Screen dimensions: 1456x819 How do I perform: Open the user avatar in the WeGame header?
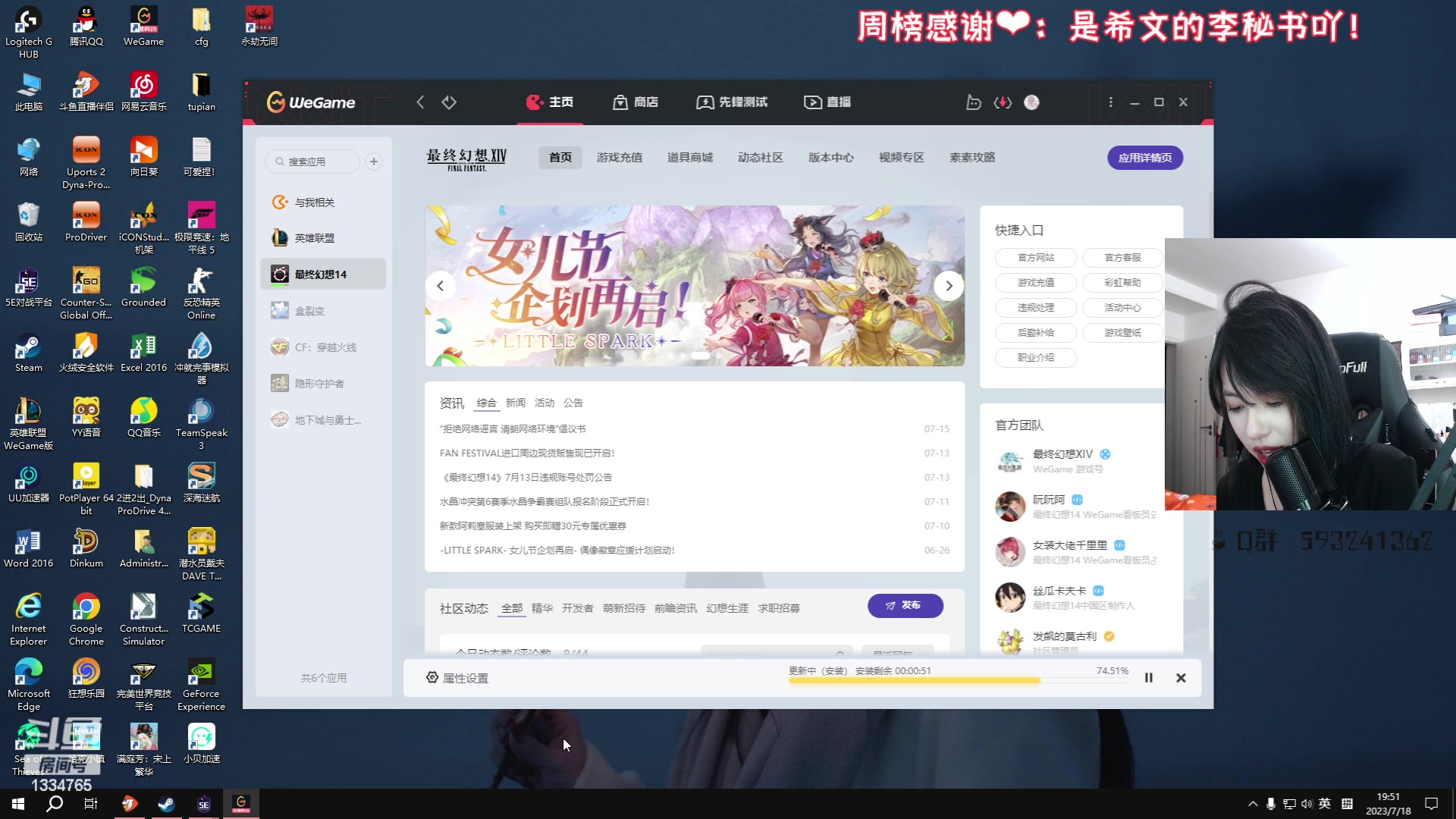click(1031, 102)
